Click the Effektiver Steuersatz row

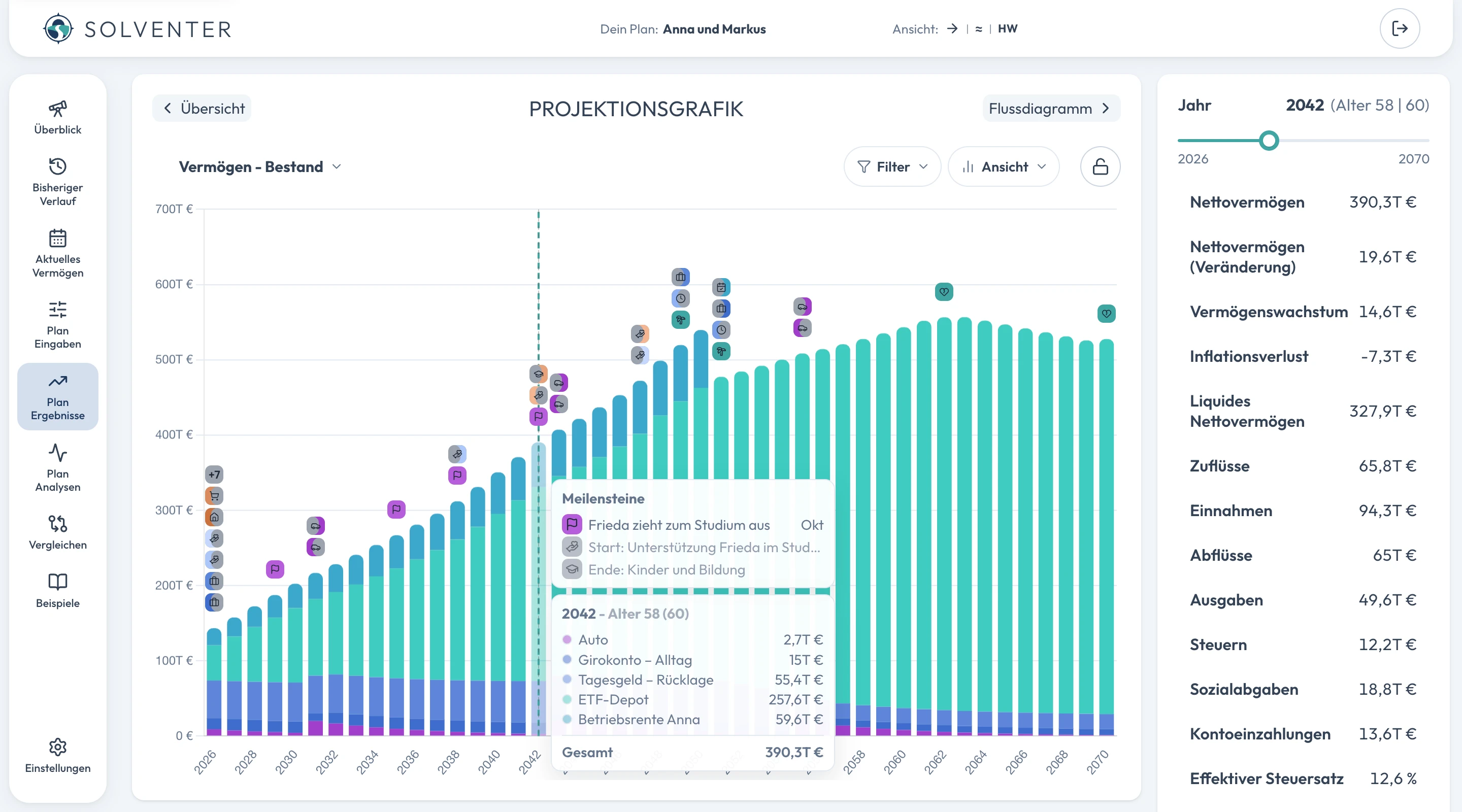click(1303, 778)
